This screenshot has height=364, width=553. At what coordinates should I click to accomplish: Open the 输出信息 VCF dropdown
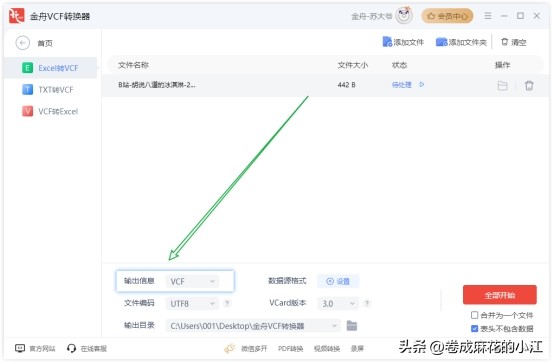tap(192, 281)
